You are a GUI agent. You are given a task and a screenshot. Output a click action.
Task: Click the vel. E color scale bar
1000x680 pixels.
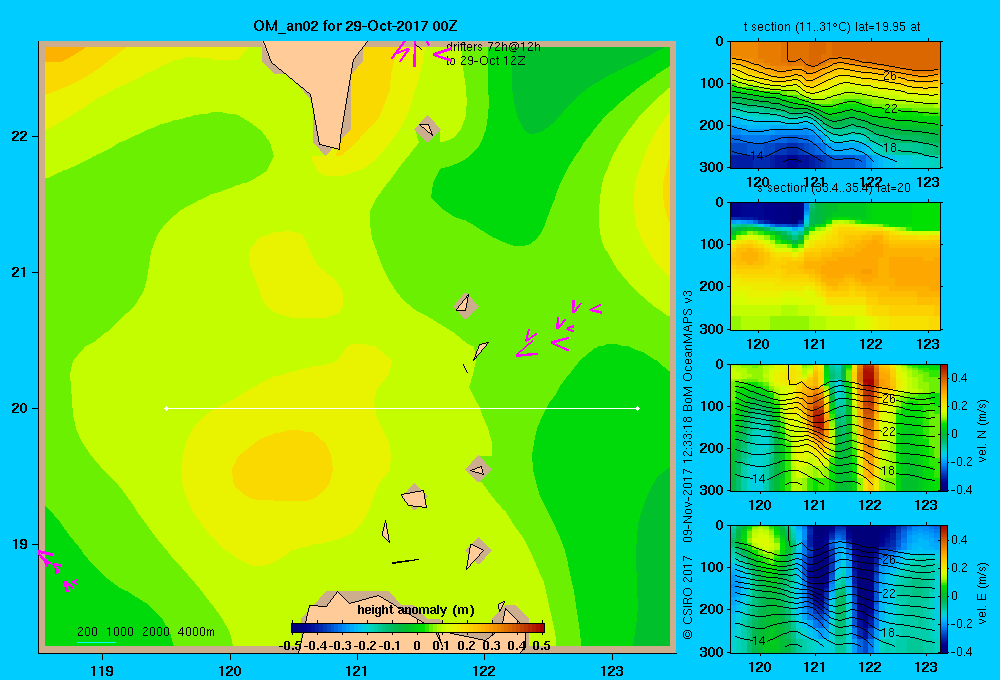tap(945, 589)
